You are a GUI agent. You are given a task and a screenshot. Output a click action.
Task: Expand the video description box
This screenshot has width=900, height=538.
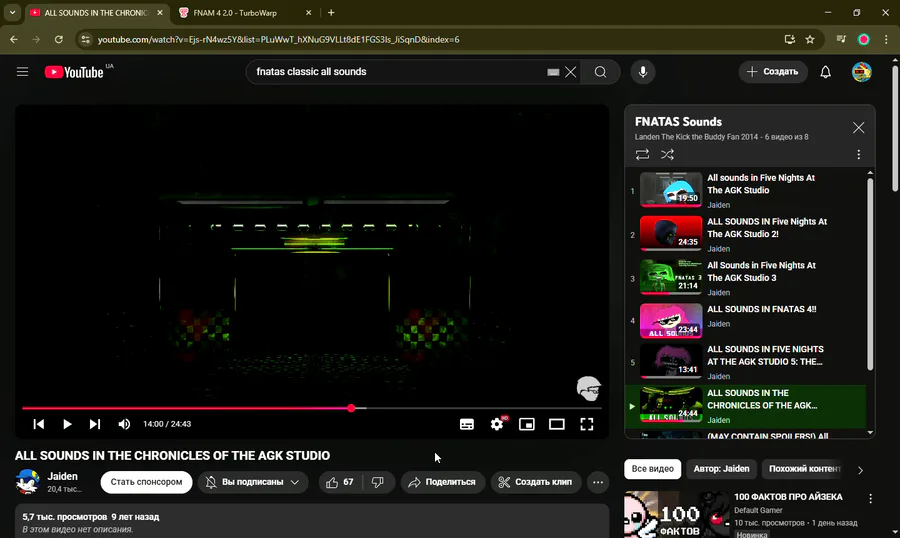[x=312, y=521]
